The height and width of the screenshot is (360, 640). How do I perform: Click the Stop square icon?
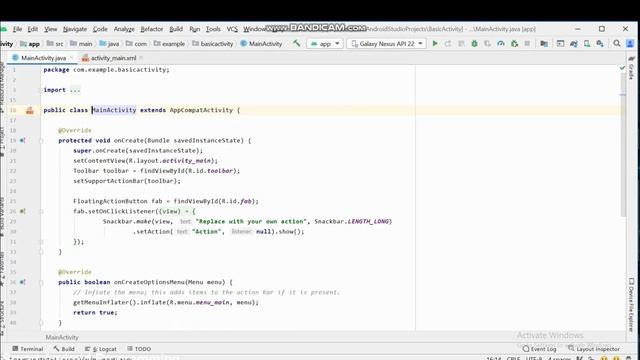pos(527,43)
